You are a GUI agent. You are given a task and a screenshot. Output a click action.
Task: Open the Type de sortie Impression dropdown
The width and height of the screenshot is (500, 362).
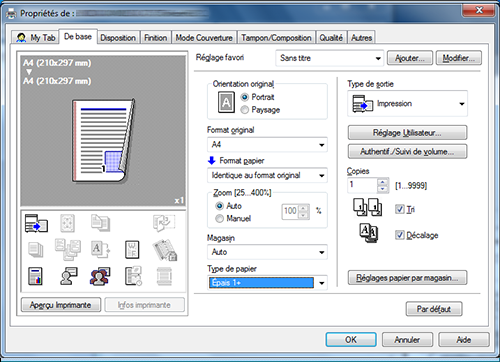pyautogui.click(x=407, y=104)
